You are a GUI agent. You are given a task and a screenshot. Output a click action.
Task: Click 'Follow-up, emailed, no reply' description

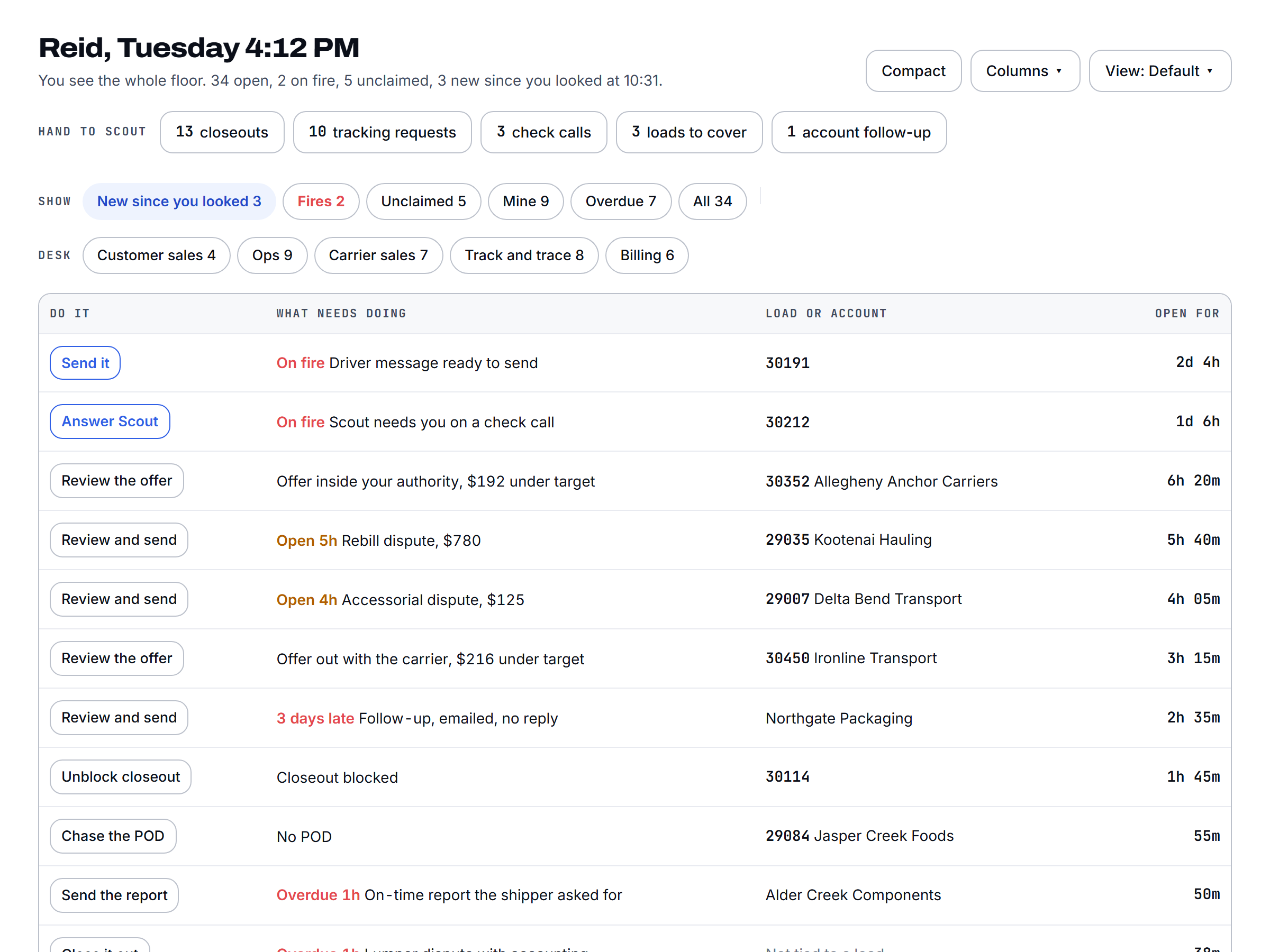(x=458, y=718)
